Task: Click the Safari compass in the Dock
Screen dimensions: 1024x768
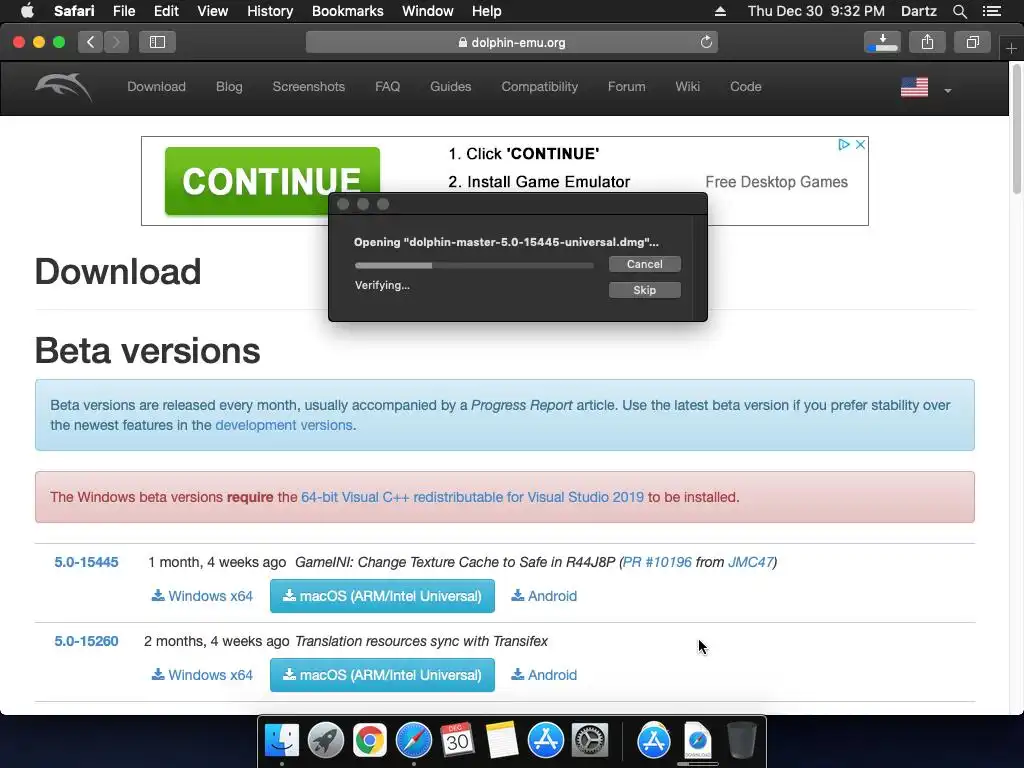Action: (413, 741)
